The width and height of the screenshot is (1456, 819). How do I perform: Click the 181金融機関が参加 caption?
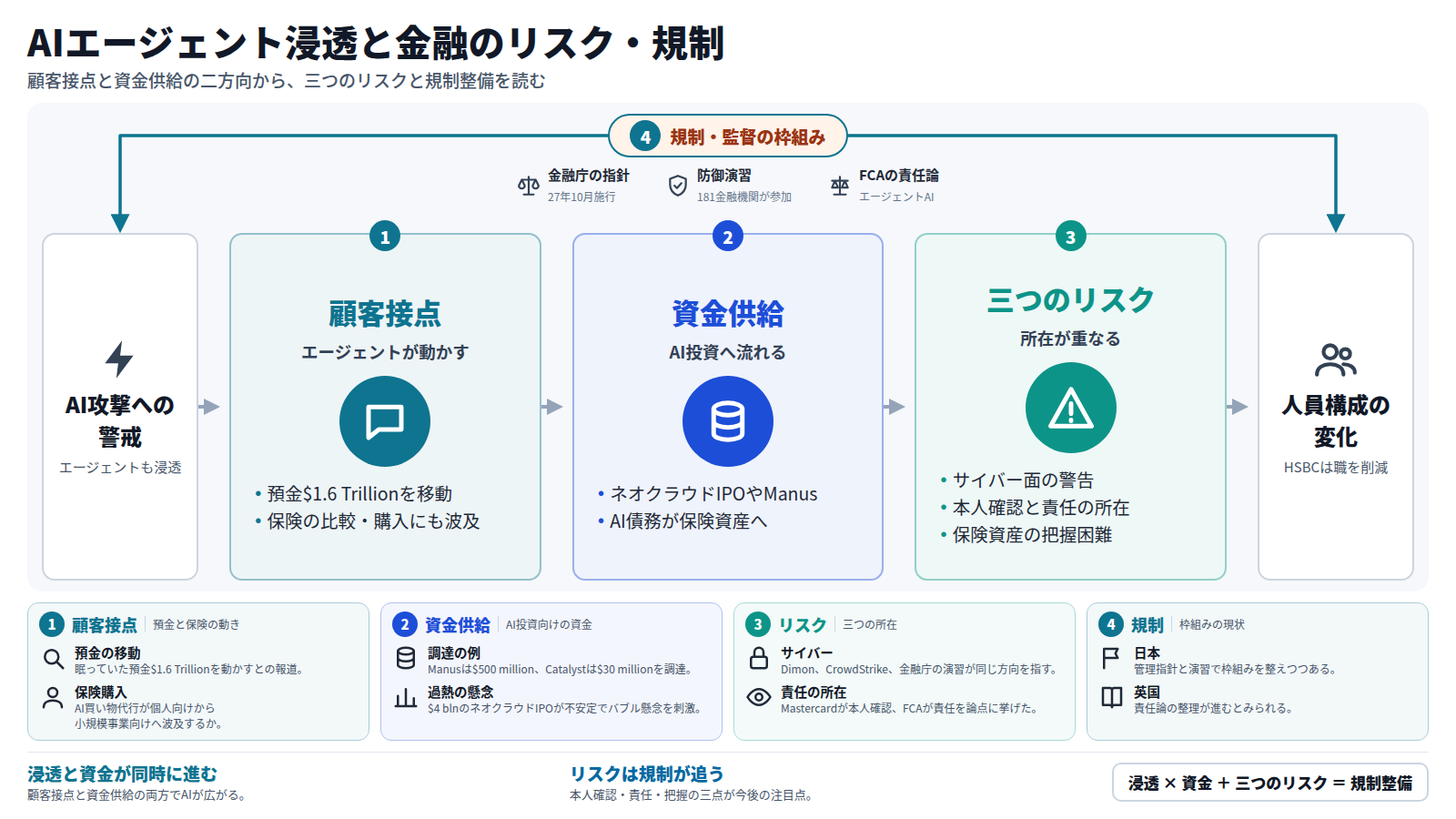tap(744, 197)
